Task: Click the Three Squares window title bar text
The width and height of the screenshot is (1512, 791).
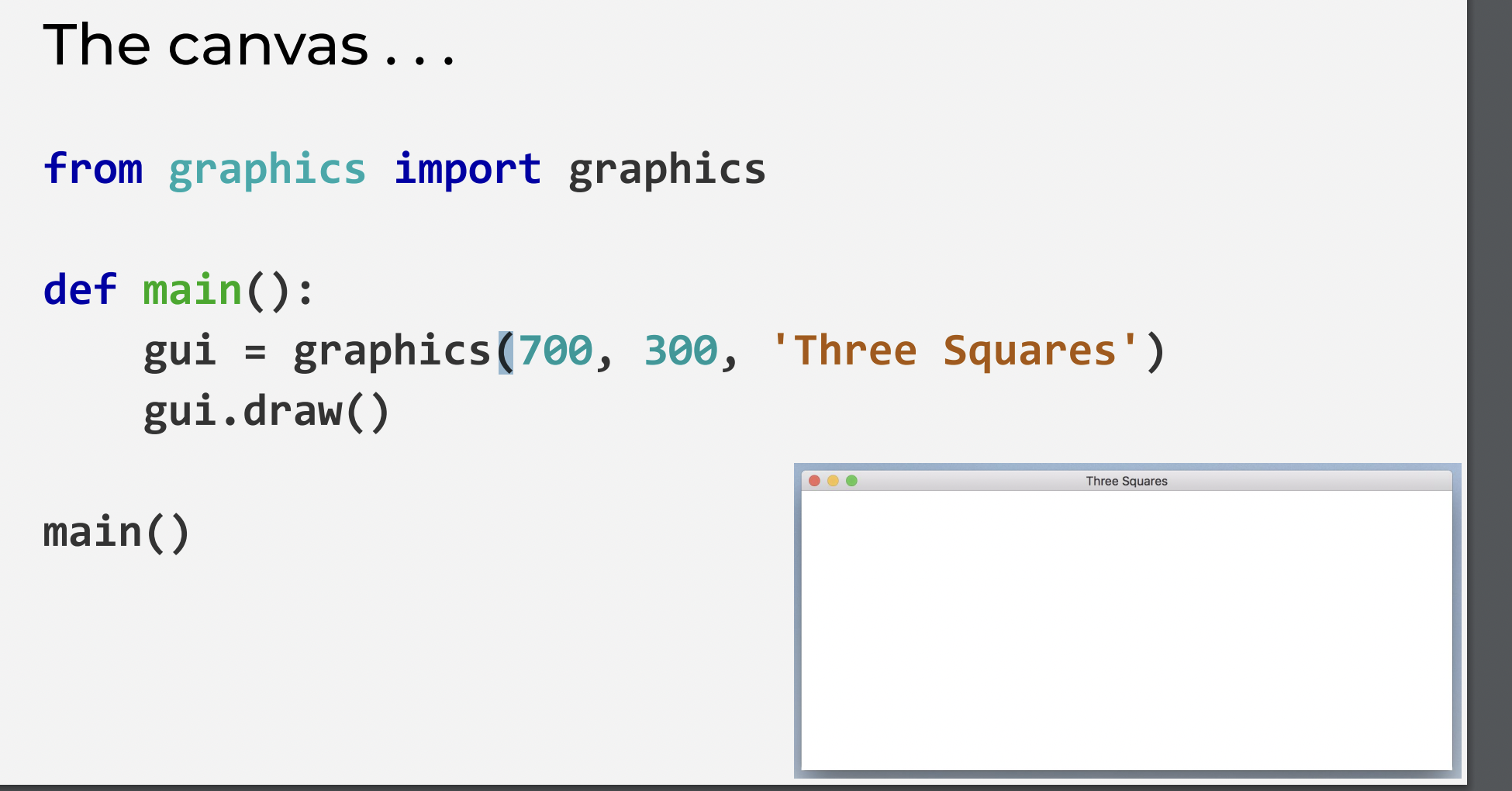Action: point(1127,481)
